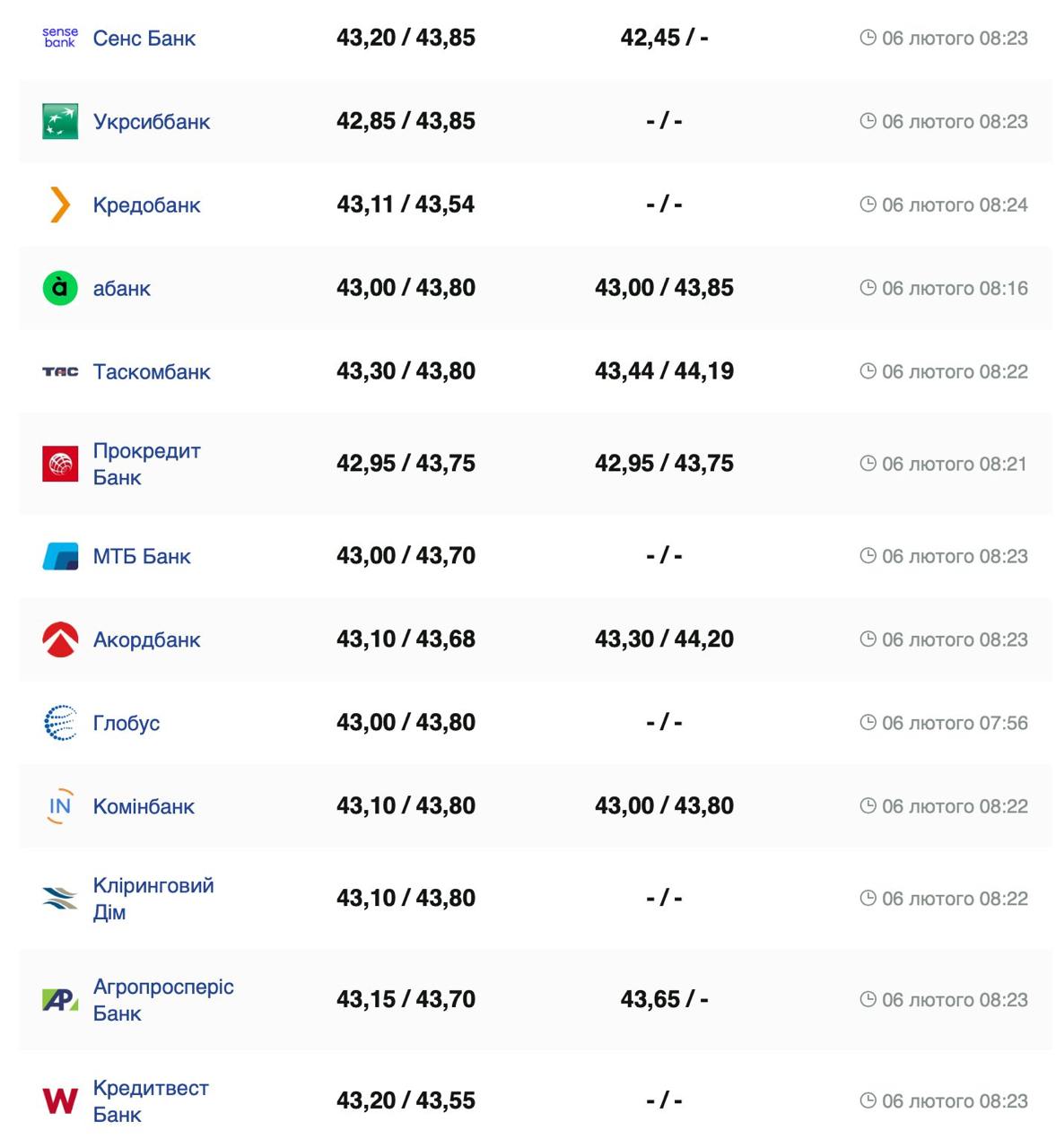This screenshot has width=1056, height=1148.
Task: Open the Укрсиббанк bank link
Action: [152, 122]
